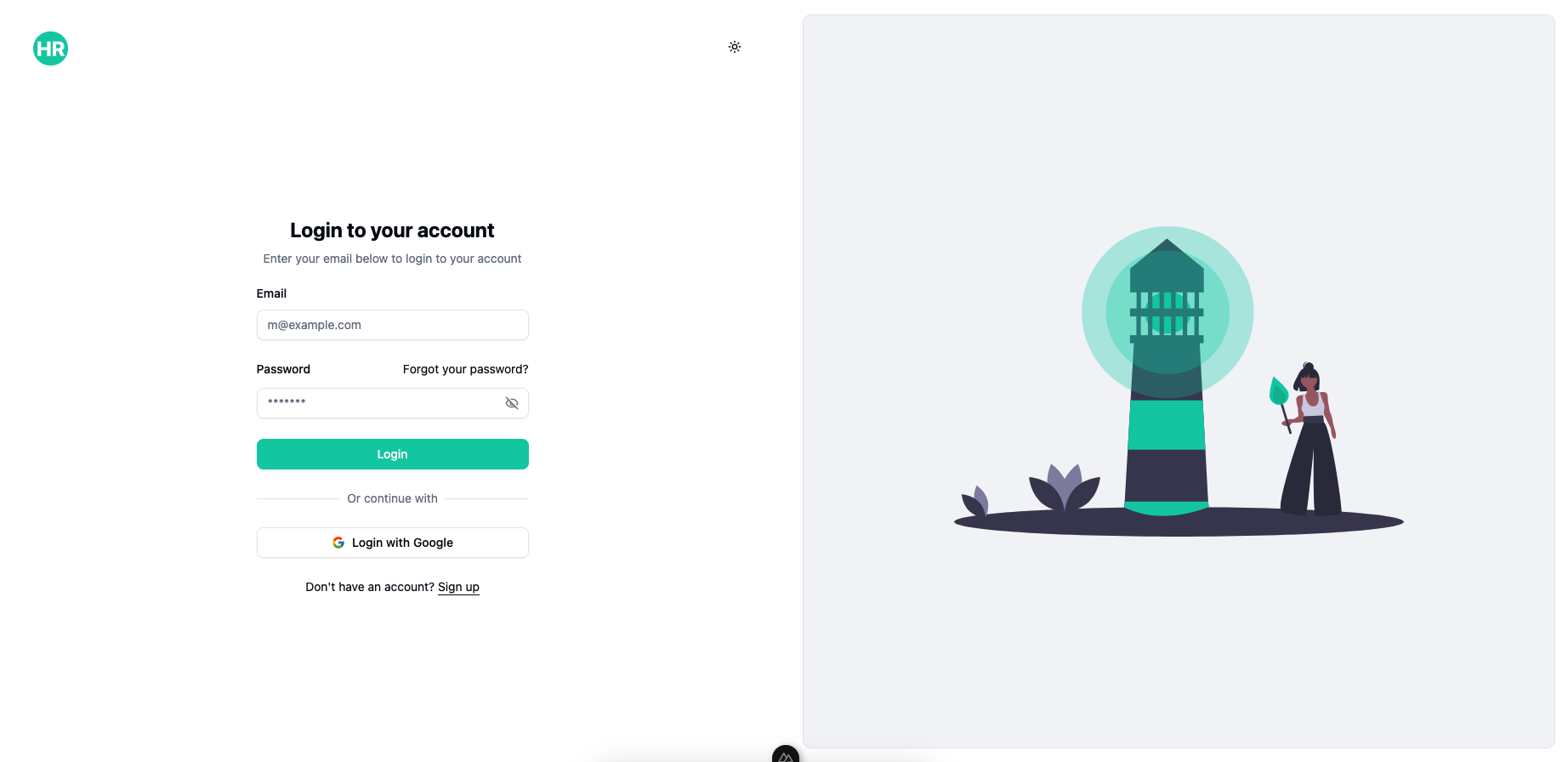The width and height of the screenshot is (1568, 762).
Task: Click the large purple plant illustration
Action: click(1064, 487)
